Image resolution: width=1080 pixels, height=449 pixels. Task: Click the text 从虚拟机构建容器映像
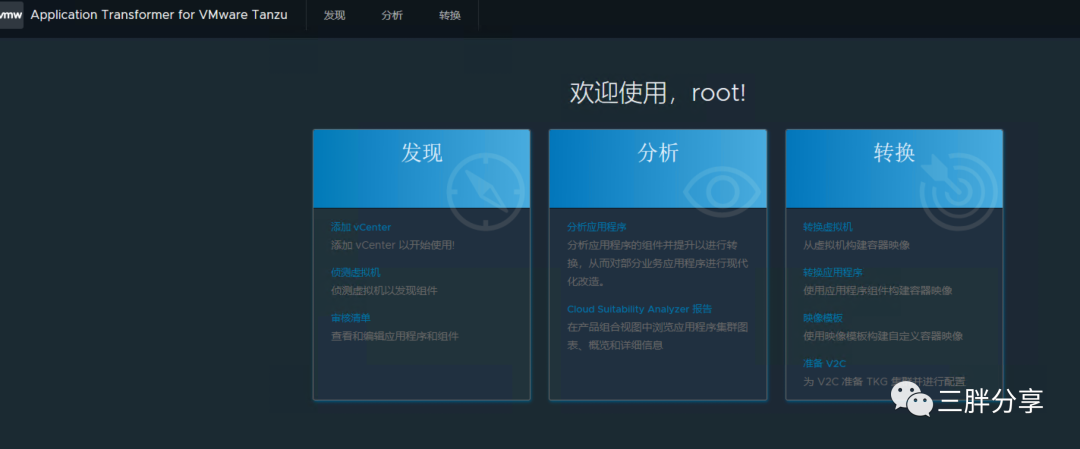point(856,244)
